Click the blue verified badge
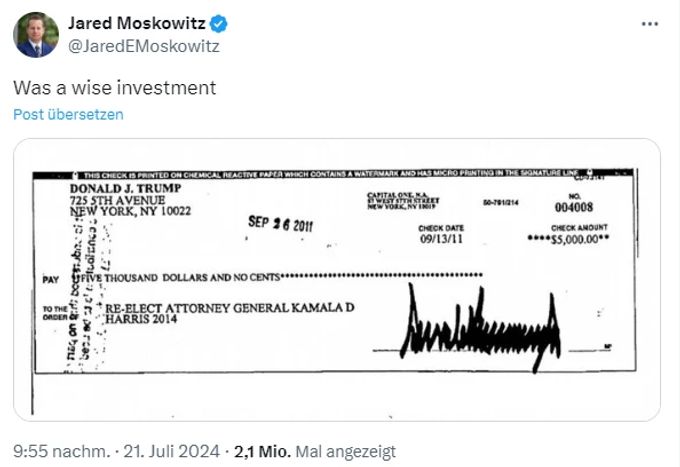 219,24
